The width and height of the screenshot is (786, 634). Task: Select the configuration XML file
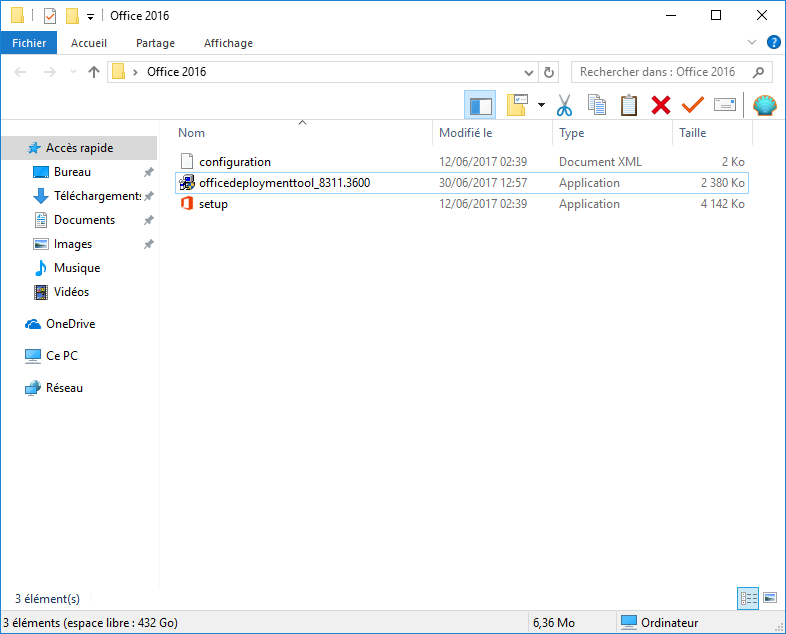(462, 162)
